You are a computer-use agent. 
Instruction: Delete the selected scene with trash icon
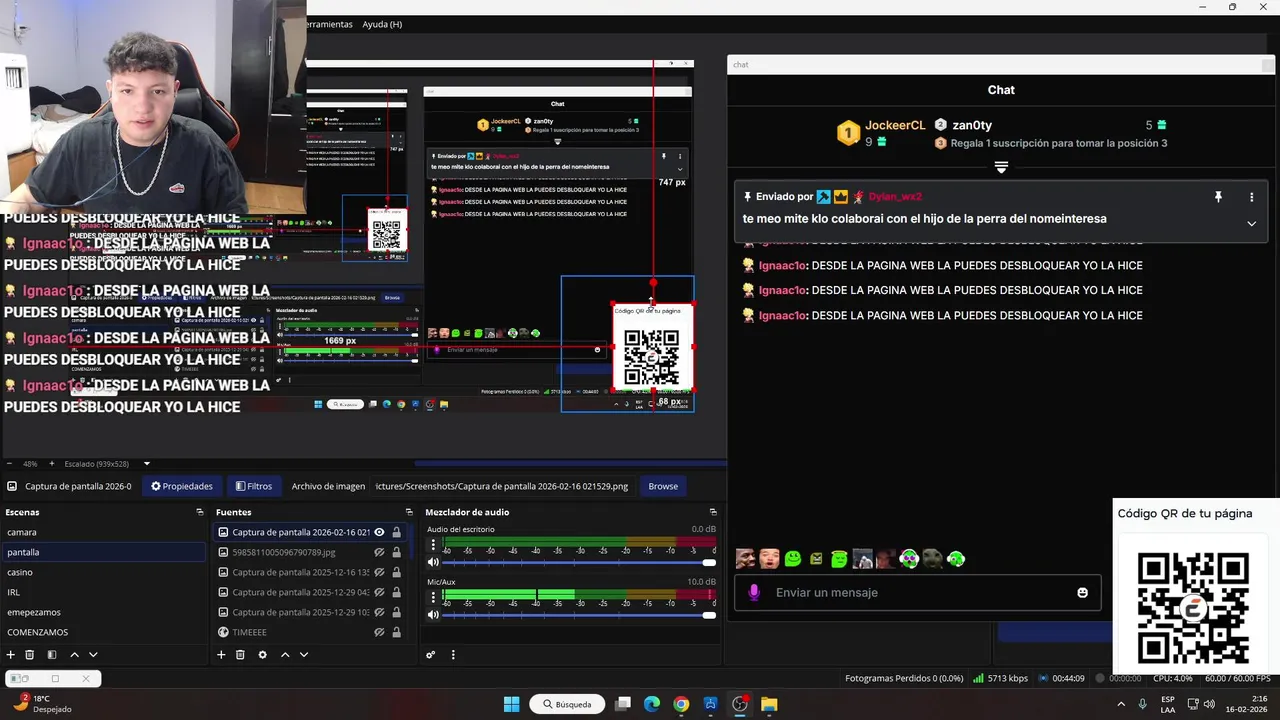point(29,655)
